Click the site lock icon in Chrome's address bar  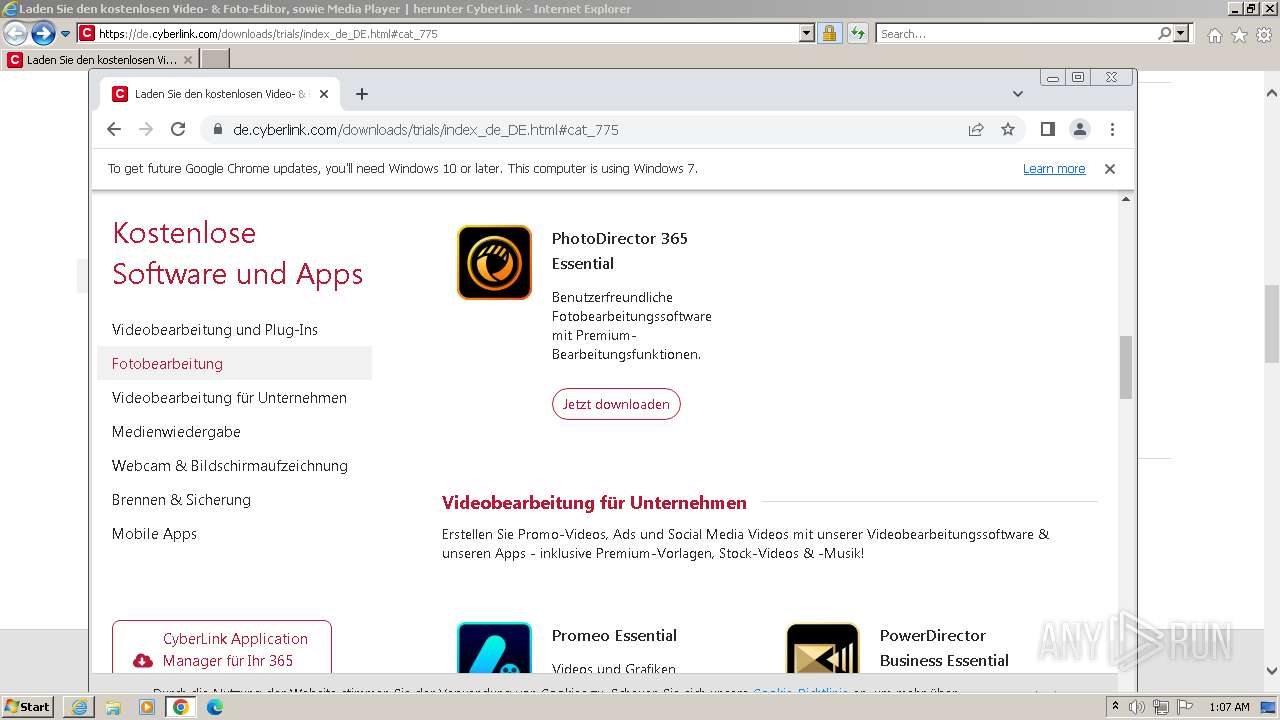pos(217,129)
